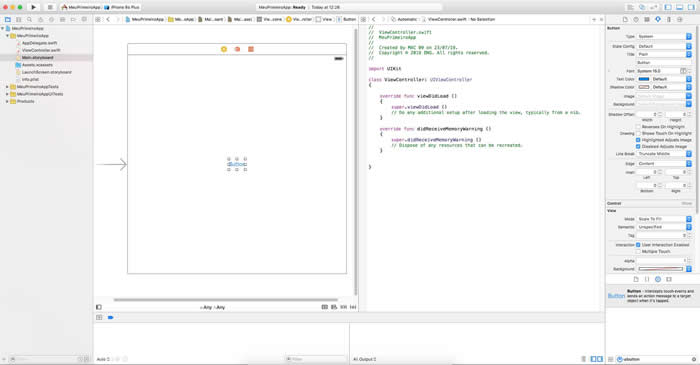Viewport: 700px width, 365px height.
Task: Show the Quick Help inspector
Action: tap(636, 20)
